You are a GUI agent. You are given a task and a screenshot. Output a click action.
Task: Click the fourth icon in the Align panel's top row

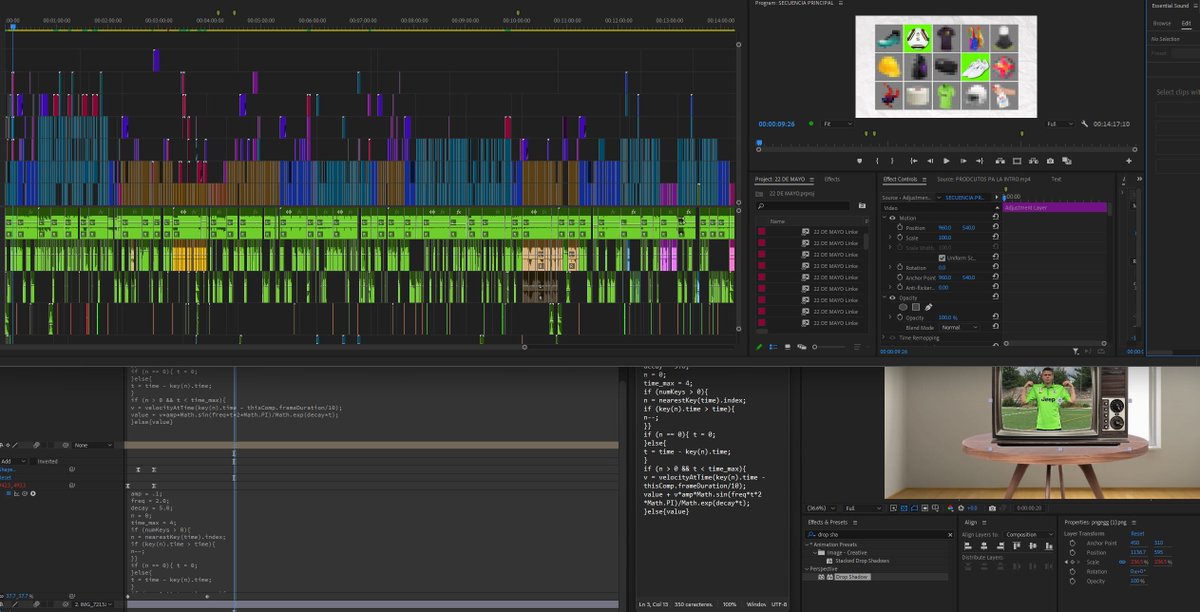[x=1017, y=546]
